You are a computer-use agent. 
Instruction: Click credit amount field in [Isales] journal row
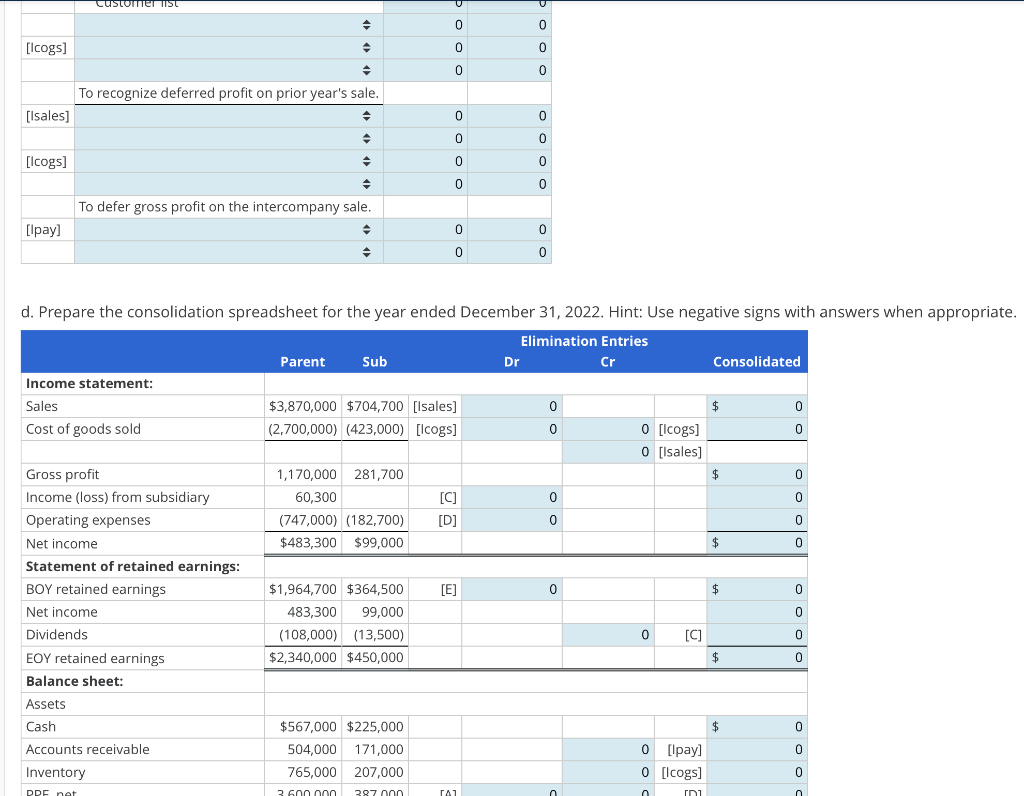click(x=509, y=116)
